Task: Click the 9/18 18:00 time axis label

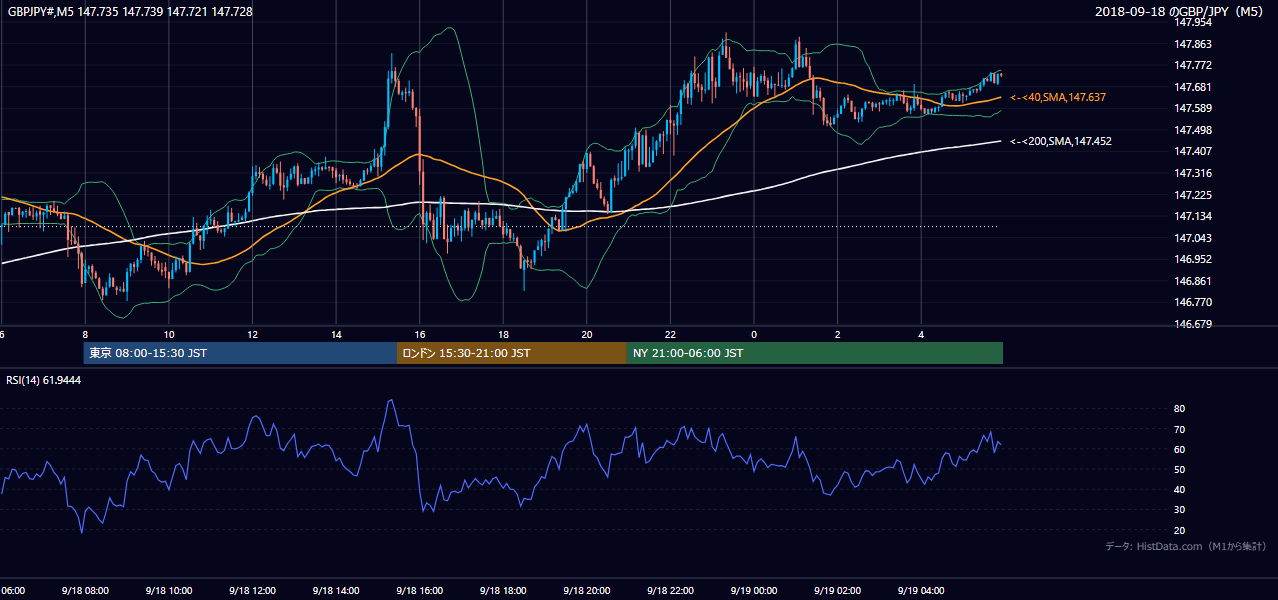Action: pyautogui.click(x=503, y=590)
